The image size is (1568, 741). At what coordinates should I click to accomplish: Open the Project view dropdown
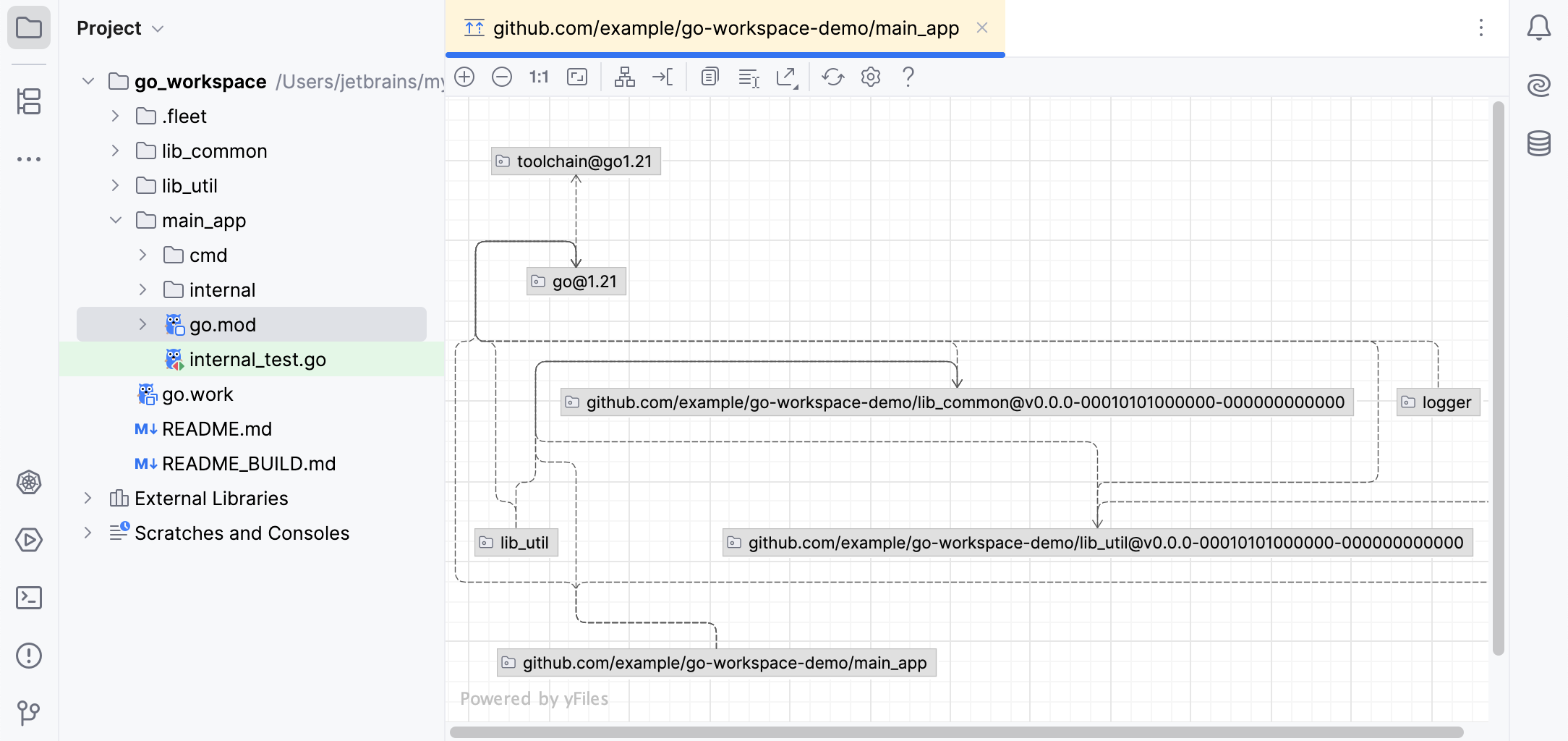click(x=158, y=27)
